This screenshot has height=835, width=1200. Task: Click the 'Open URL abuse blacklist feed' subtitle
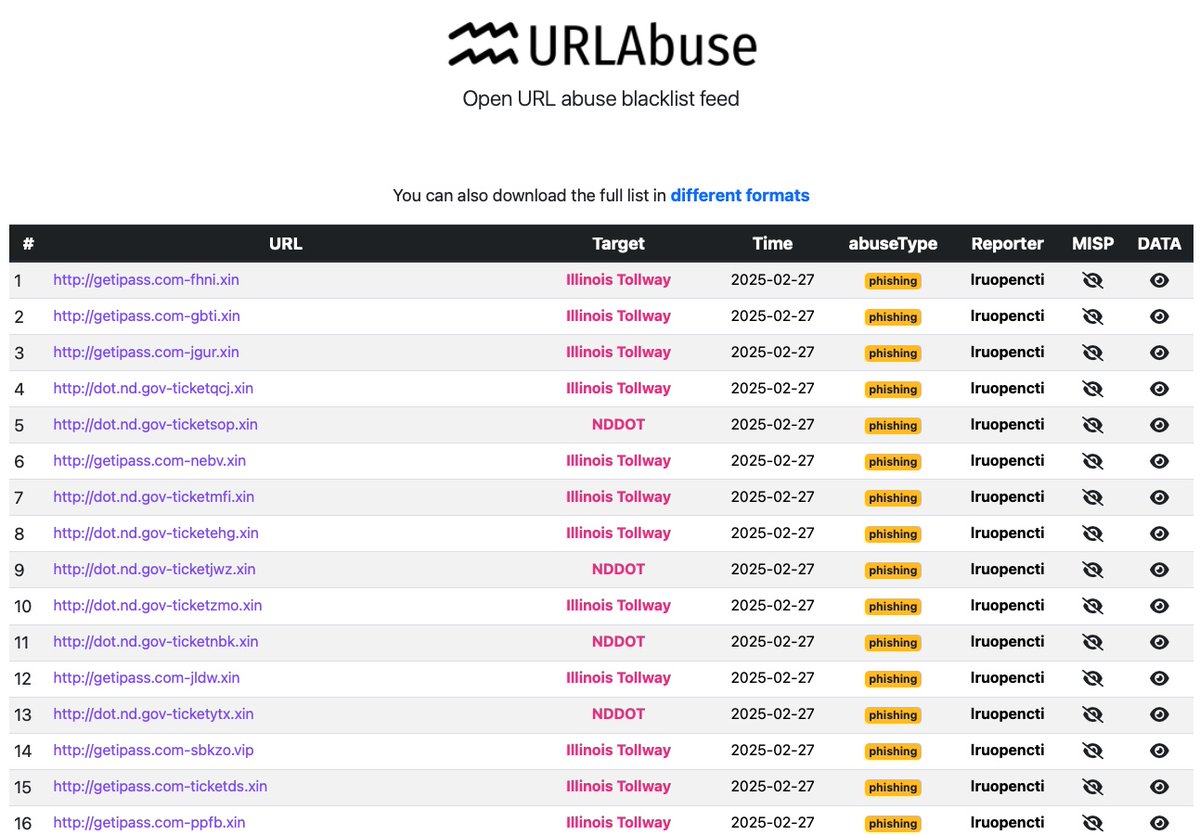point(601,99)
